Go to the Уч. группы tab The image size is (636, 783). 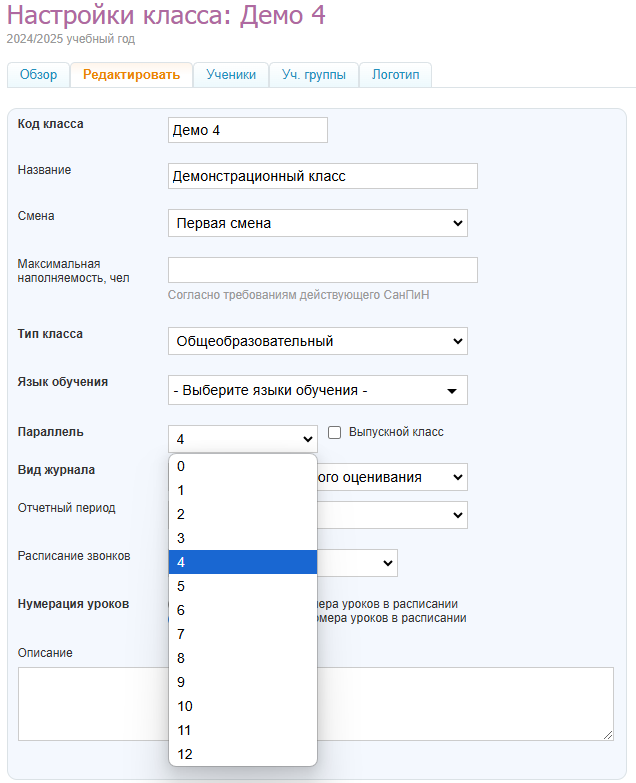pyautogui.click(x=314, y=75)
